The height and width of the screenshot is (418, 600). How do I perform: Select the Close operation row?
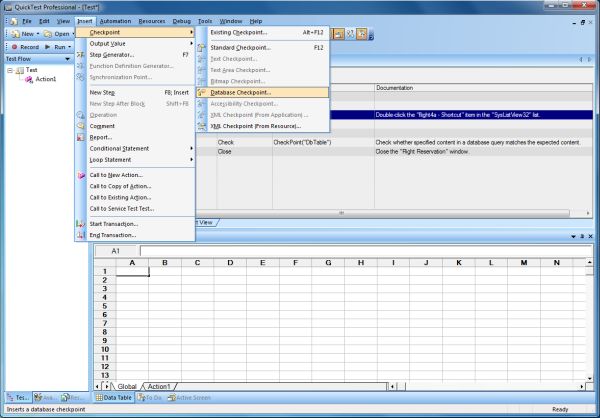tap(394, 152)
